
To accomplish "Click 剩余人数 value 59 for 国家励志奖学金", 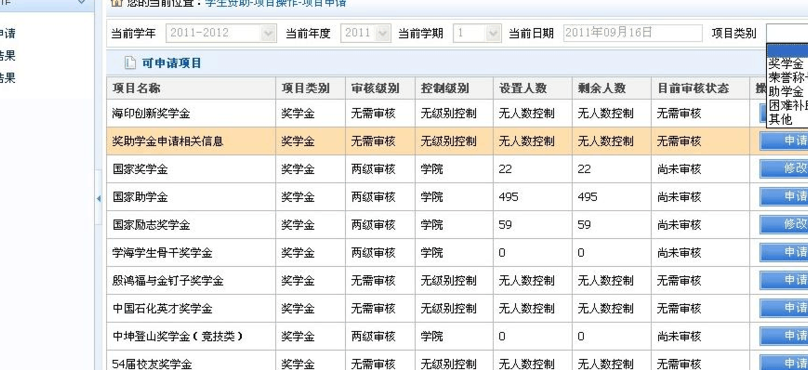I will click(584, 225).
